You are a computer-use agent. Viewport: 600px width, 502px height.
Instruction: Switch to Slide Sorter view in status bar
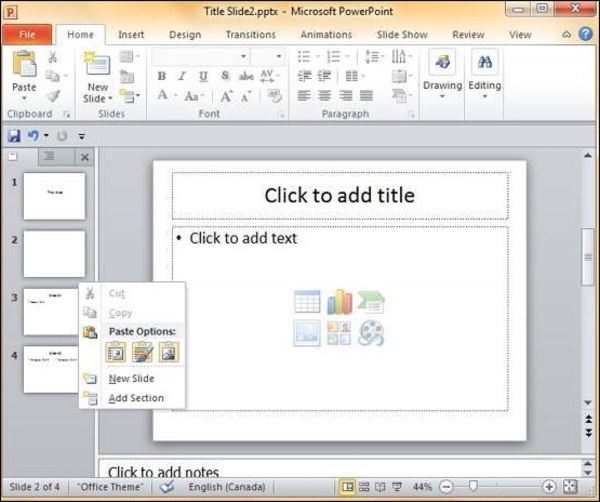[364, 487]
